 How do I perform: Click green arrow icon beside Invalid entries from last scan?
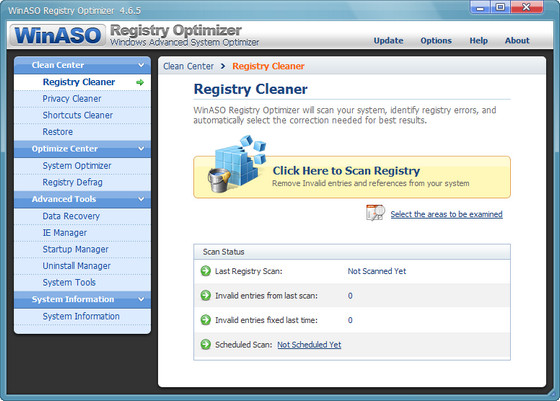click(206, 296)
